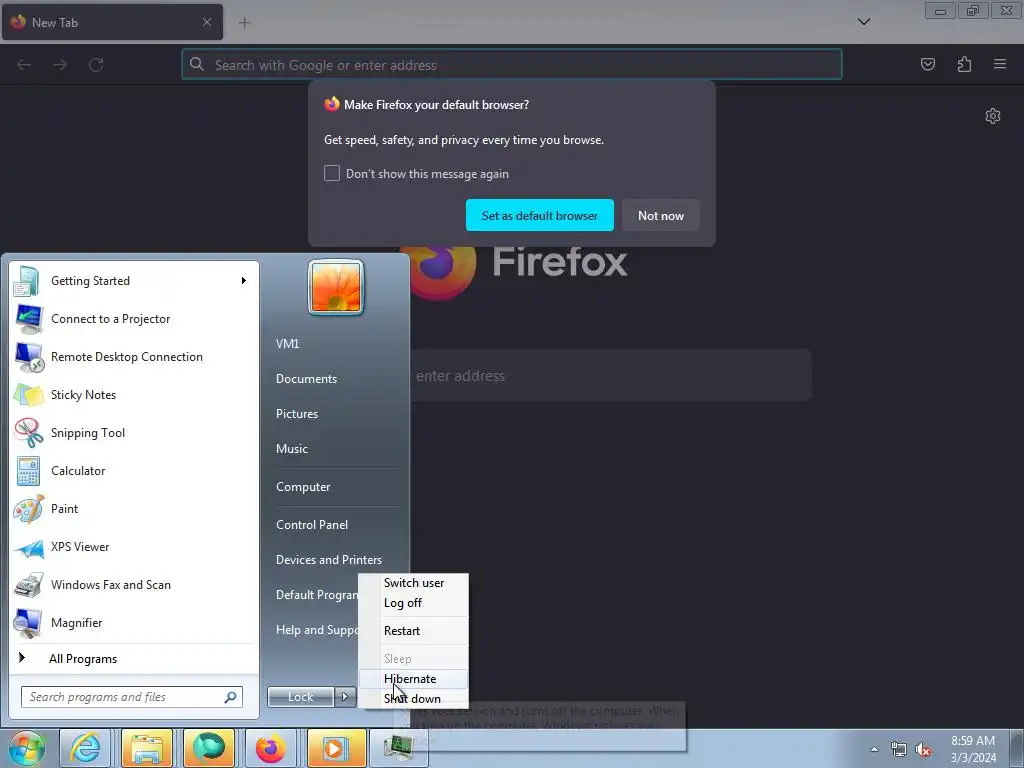Click Search programs and files box
1024x768 pixels.
tap(132, 697)
